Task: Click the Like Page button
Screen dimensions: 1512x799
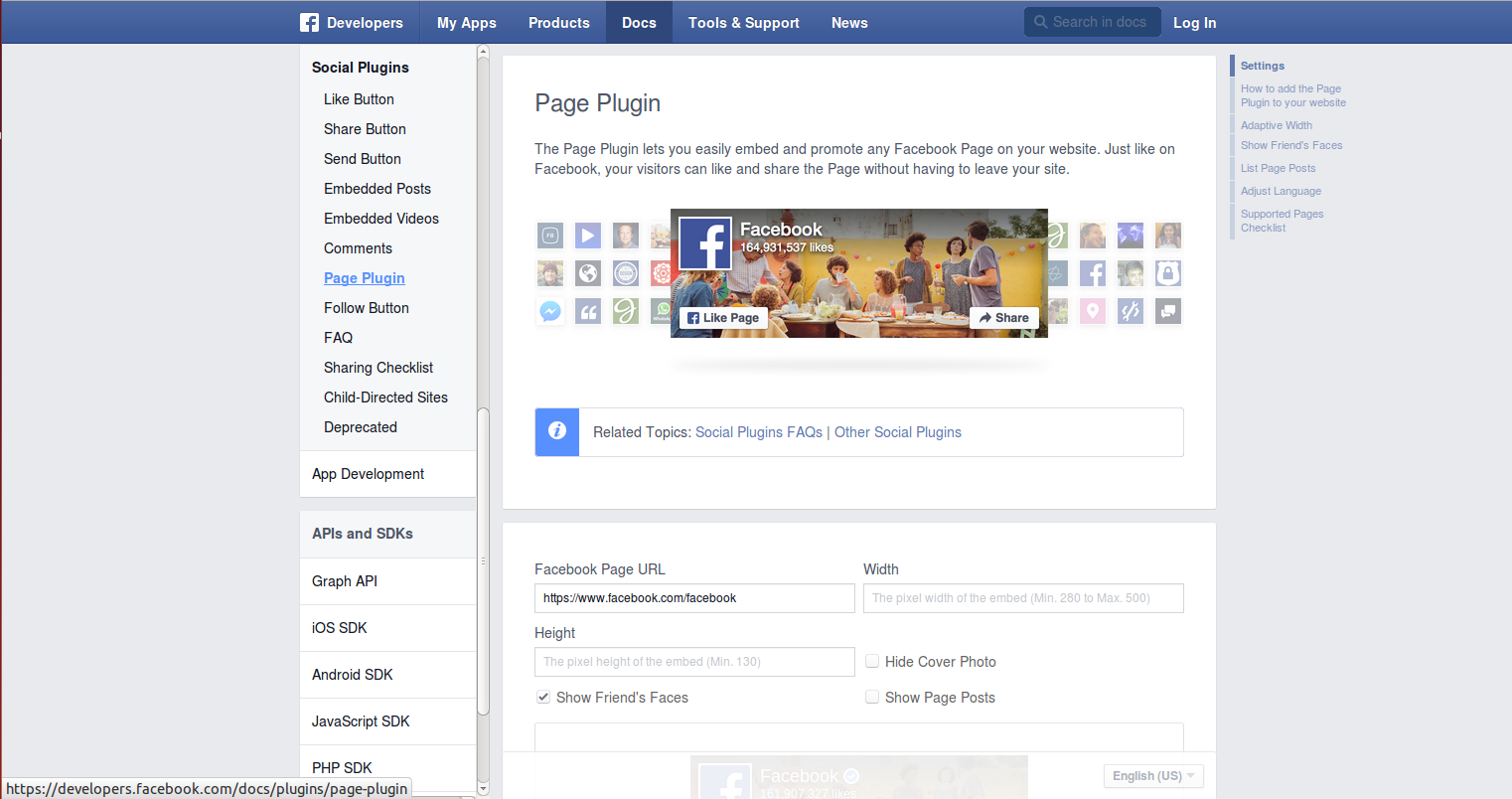Action: pos(723,318)
